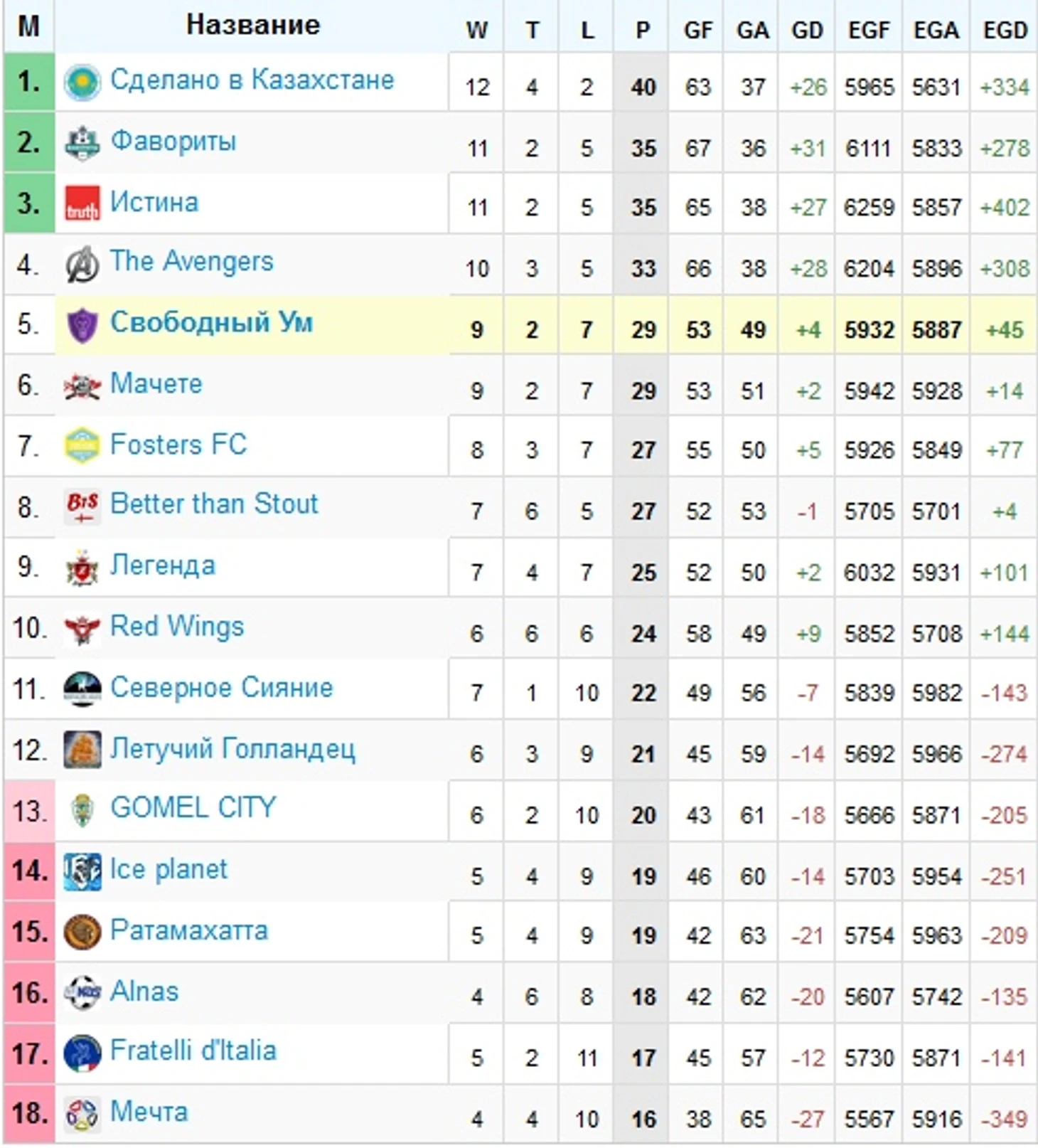Open the Alnas team link
Image resolution: width=1038 pixels, height=1148 pixels.
pyautogui.click(x=144, y=991)
